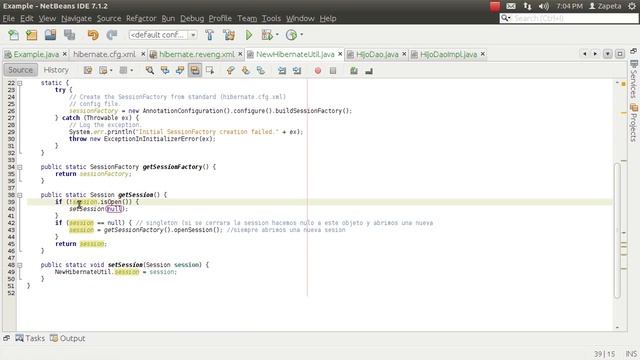
Task: Open the Window menu
Action: click(300, 18)
